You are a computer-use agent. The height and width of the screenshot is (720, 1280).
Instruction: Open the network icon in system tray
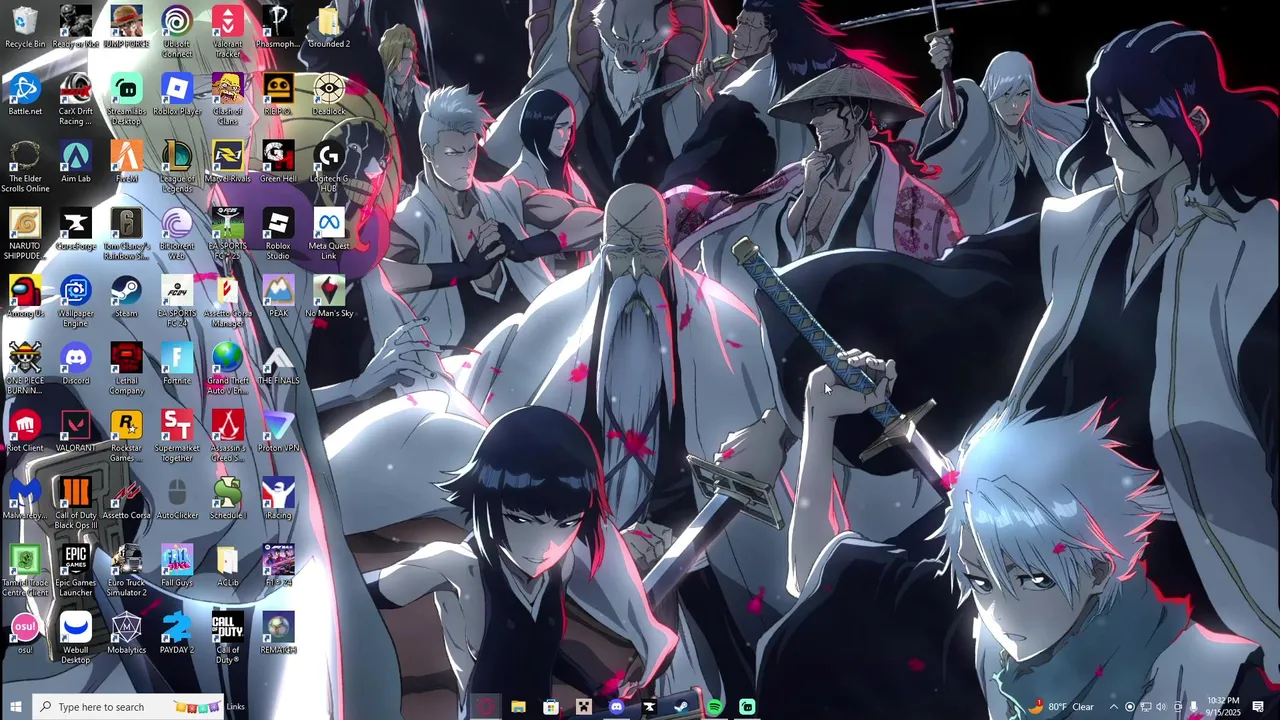pyautogui.click(x=1146, y=707)
